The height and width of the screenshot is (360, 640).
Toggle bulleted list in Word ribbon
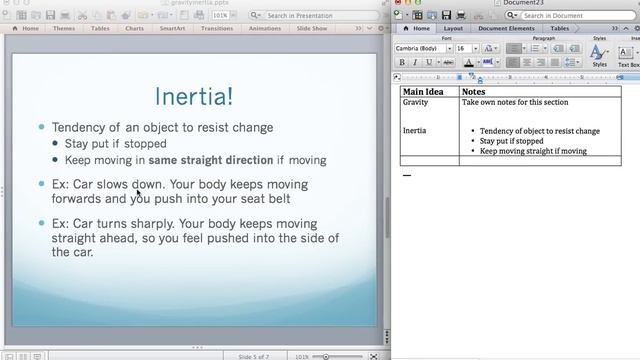click(x=514, y=49)
